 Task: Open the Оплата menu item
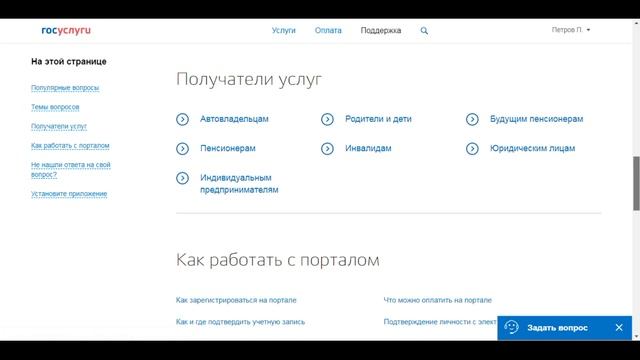coord(328,30)
